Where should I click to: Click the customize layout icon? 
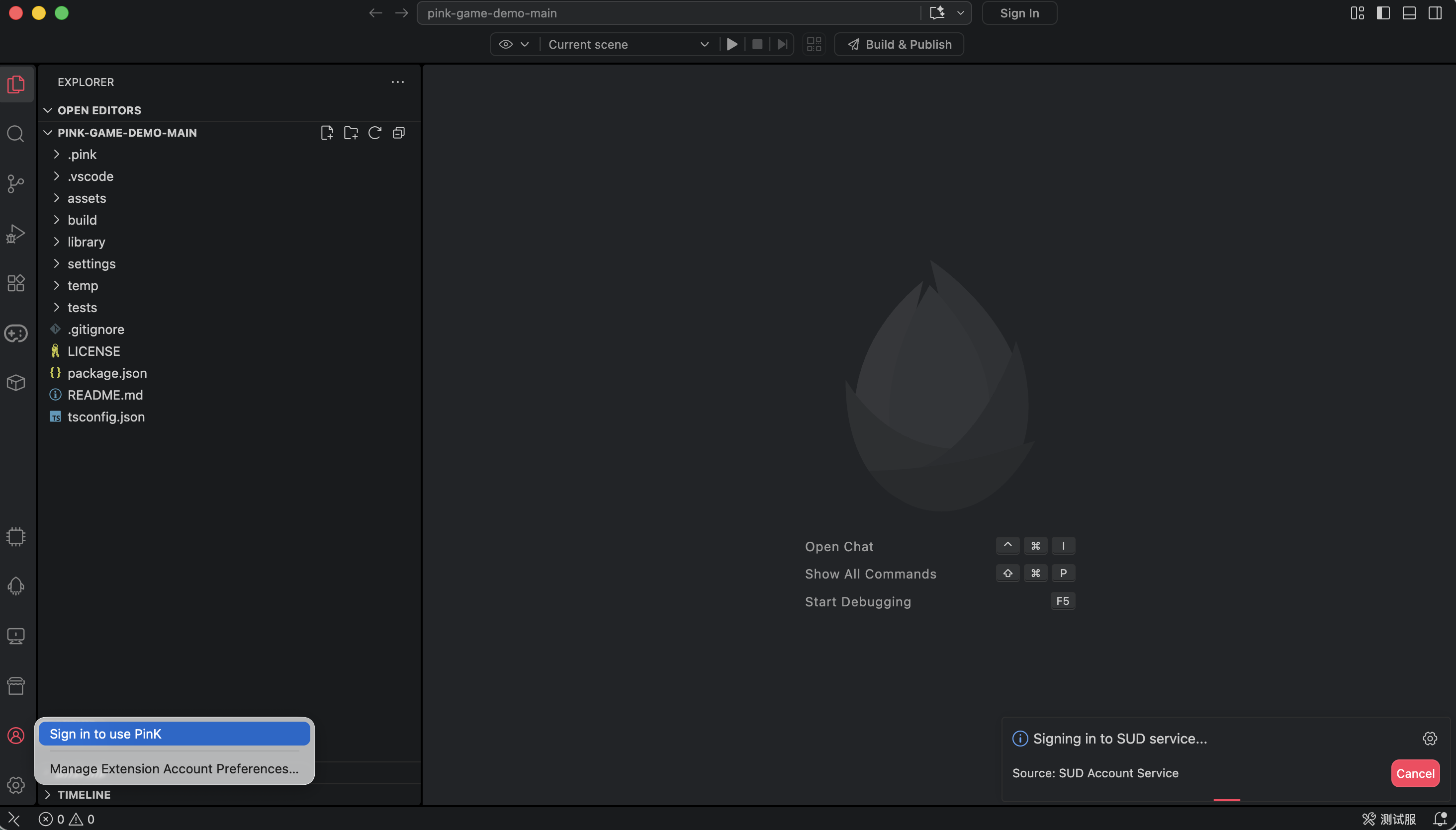click(x=1358, y=13)
